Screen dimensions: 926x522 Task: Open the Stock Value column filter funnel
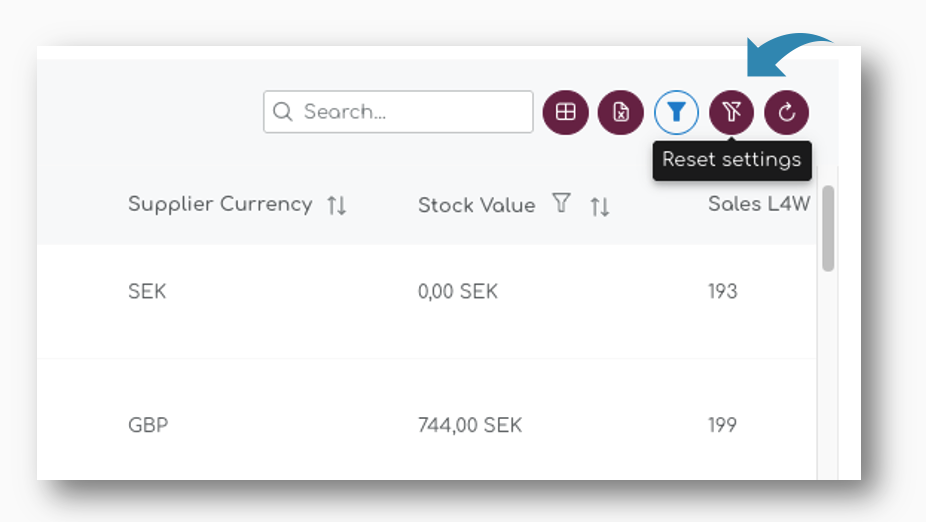coord(562,204)
